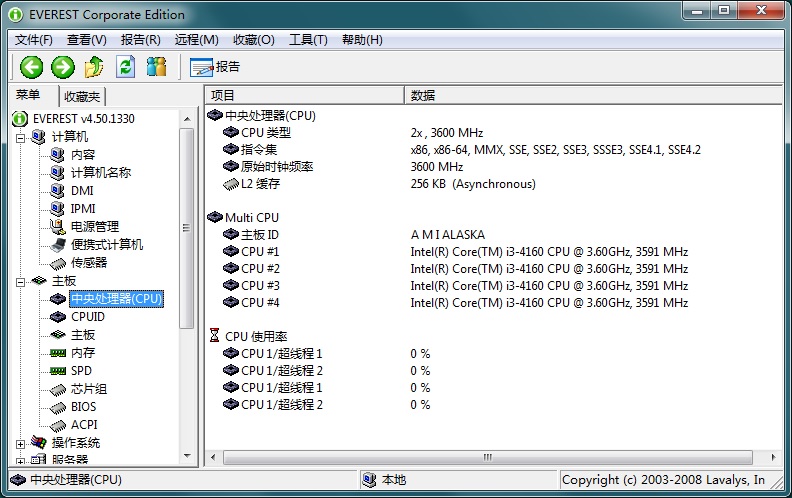This screenshot has height=498, width=792.
Task: Click horizontal scrollbar right arrow
Action: point(773,458)
